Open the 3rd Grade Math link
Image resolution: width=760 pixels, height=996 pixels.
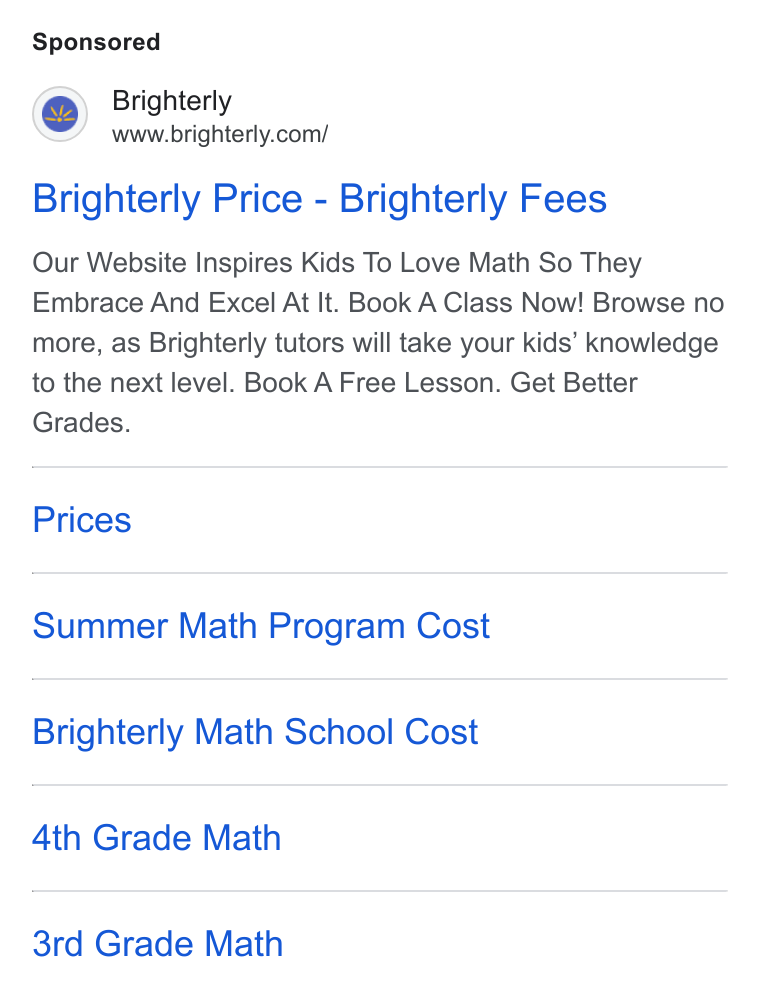click(x=158, y=944)
